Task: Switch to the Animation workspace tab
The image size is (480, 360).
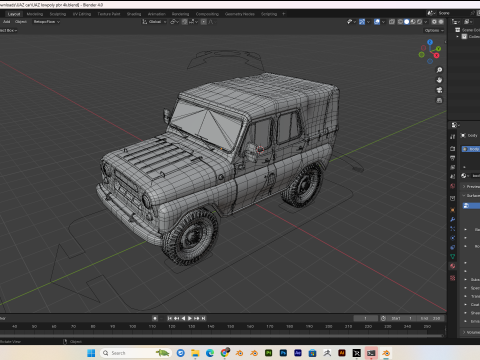Action: (156, 14)
